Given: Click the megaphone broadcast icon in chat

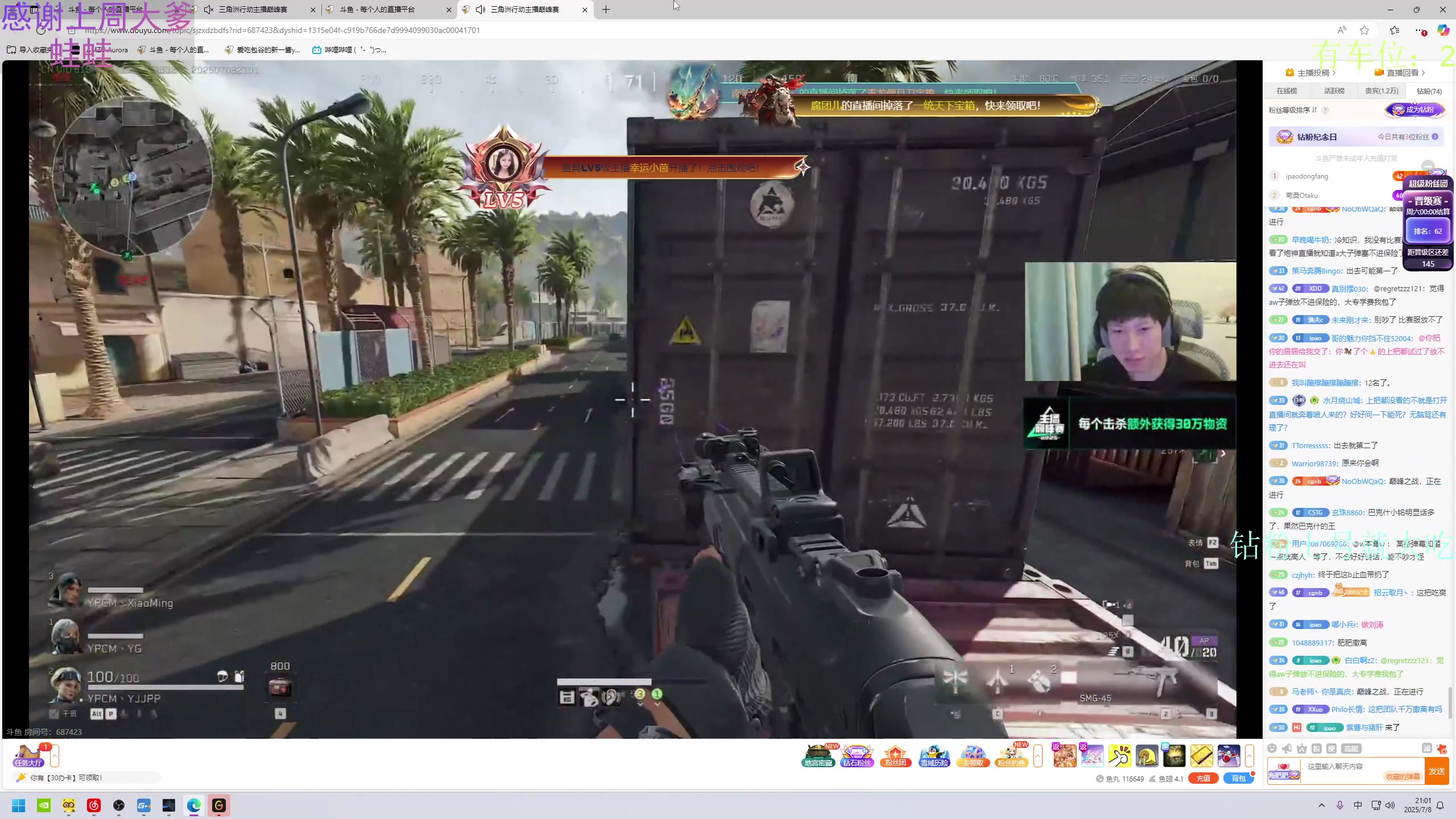Looking at the screenshot, I should tap(1287, 748).
